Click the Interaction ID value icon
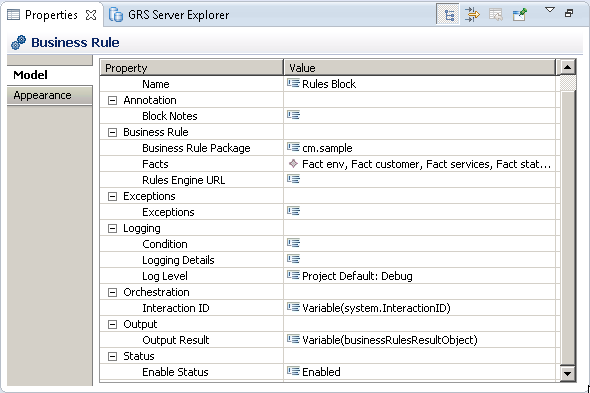590x393 pixels. click(293, 307)
